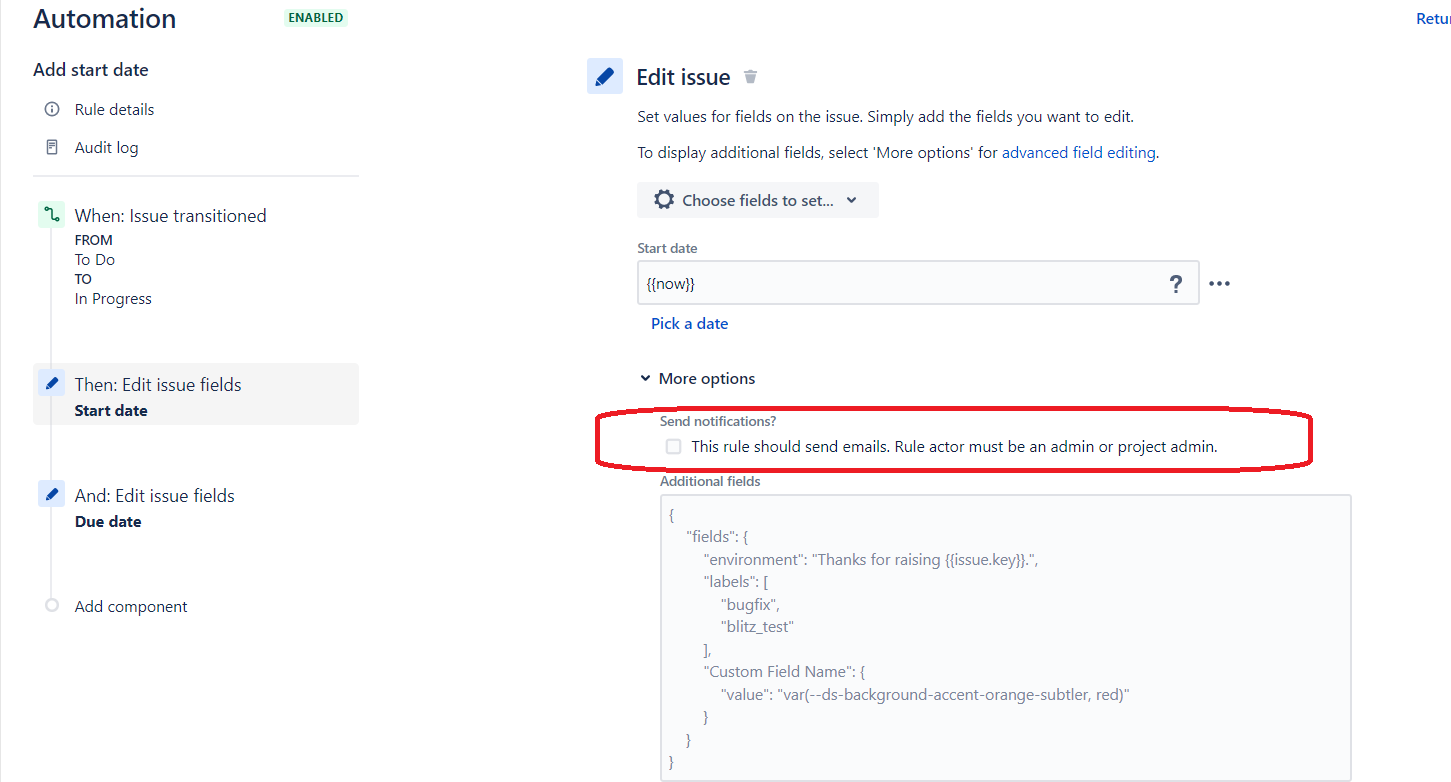The width and height of the screenshot is (1451, 782).
Task: Click the gear icon on Choose fields button
Action: [664, 199]
